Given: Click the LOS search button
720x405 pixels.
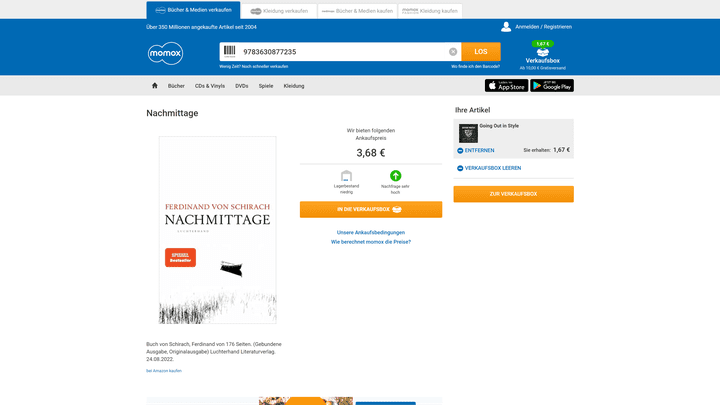Looking at the screenshot, I should (481, 52).
